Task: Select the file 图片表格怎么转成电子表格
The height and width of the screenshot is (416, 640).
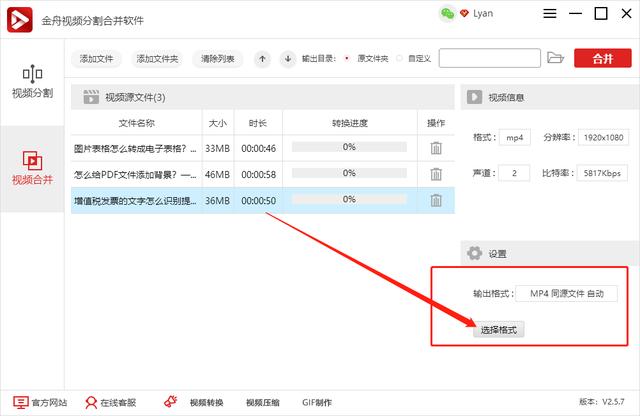Action: 135,149
